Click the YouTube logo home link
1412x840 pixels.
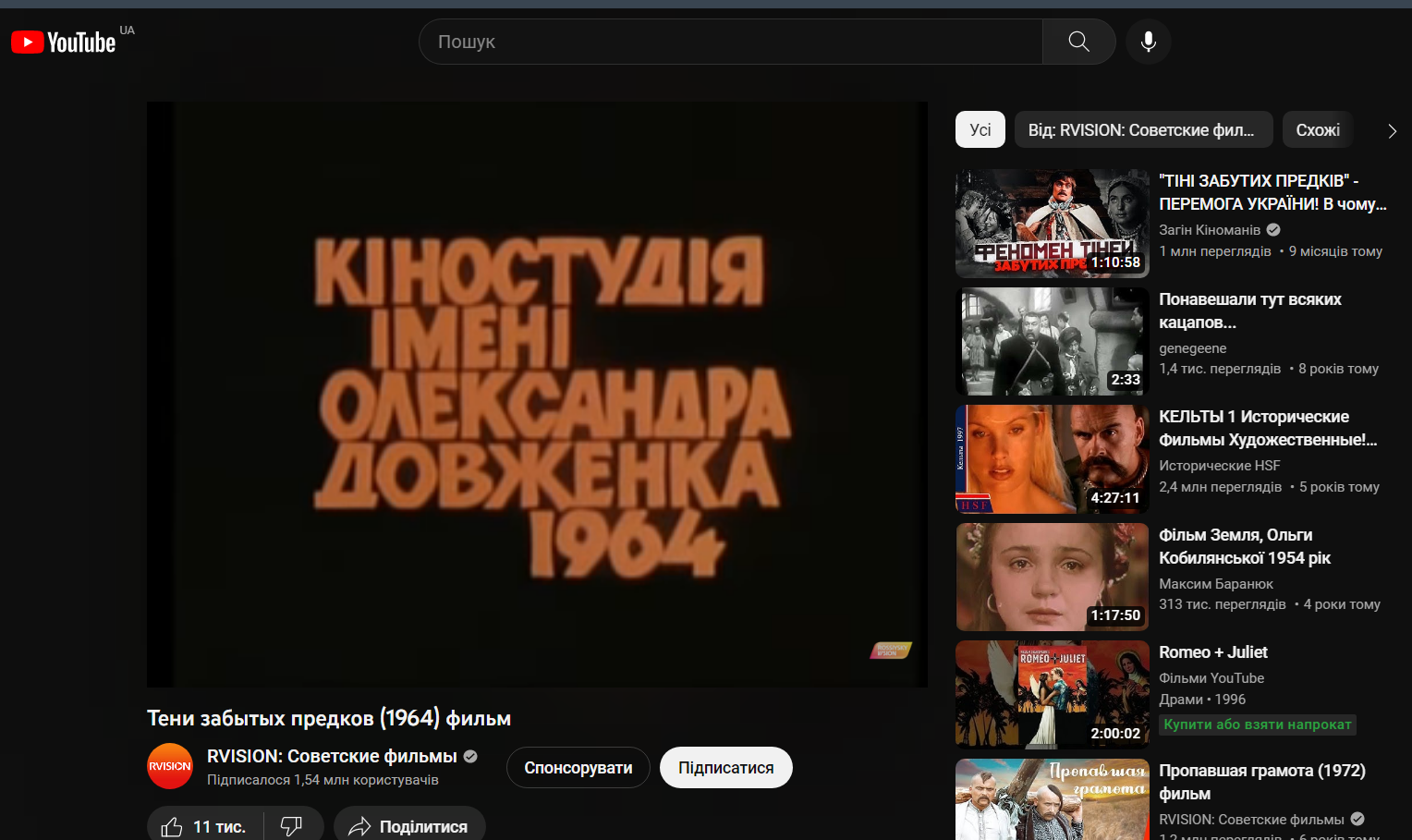[64, 42]
